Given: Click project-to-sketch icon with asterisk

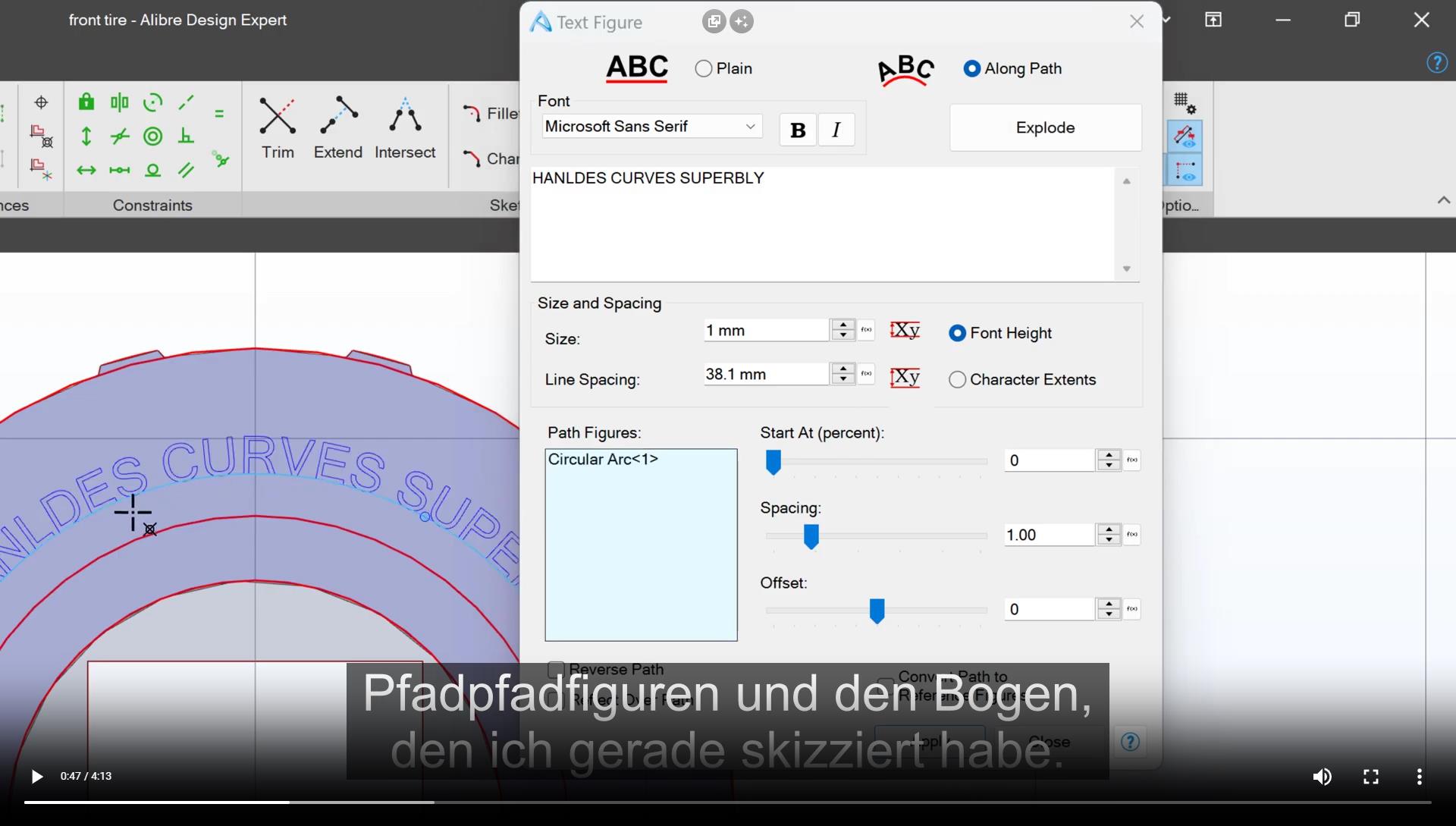Looking at the screenshot, I should pyautogui.click(x=41, y=169).
